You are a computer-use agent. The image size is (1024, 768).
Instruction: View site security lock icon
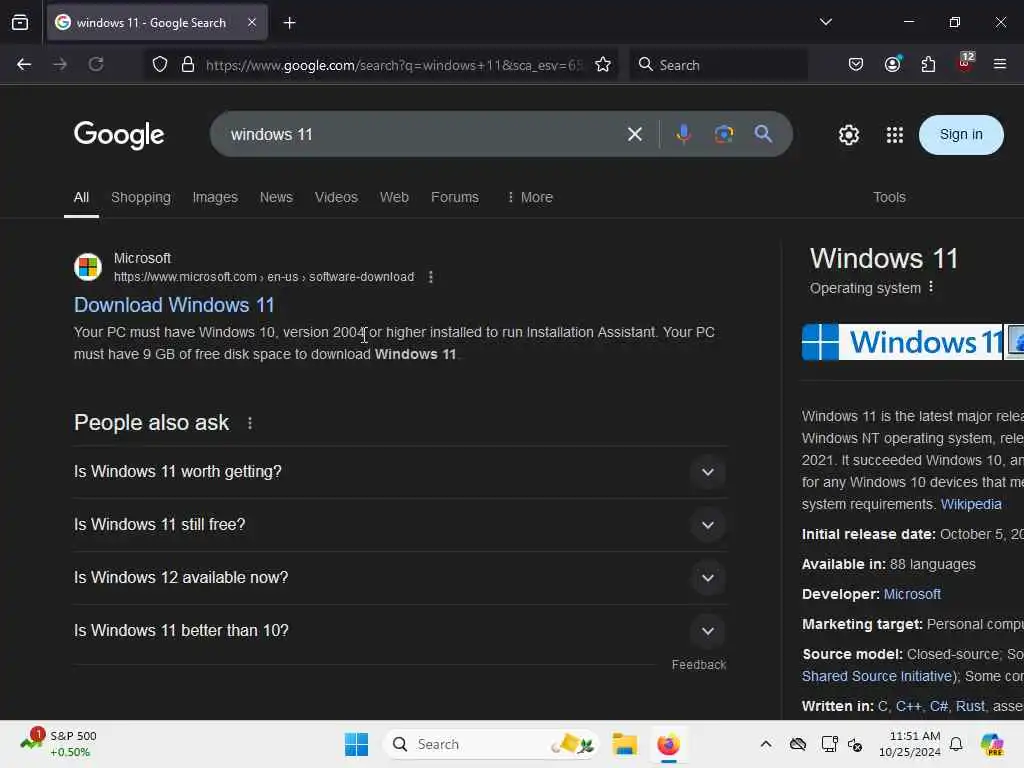point(188,65)
